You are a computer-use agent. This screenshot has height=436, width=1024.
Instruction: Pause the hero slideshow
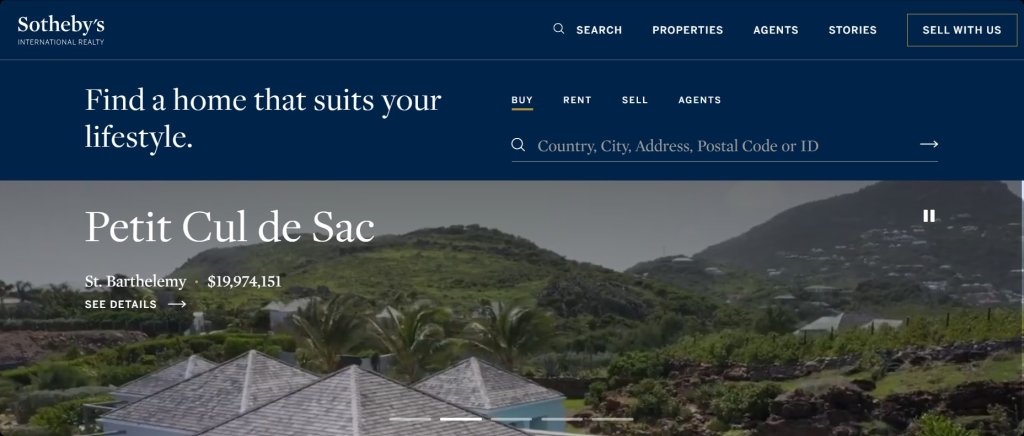tap(929, 216)
